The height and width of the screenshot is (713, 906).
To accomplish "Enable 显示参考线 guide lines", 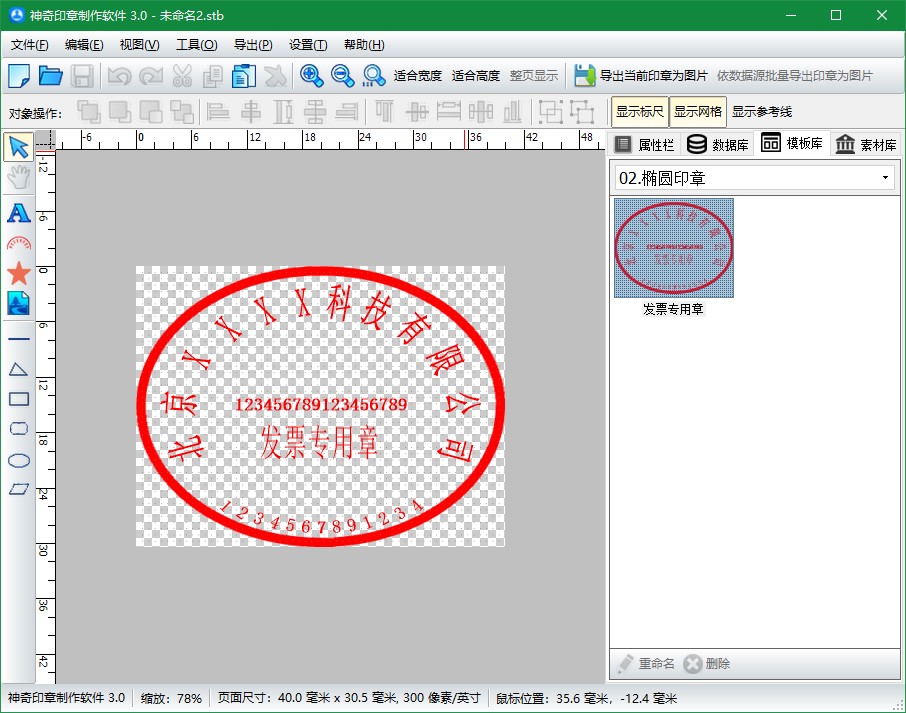I will pos(761,112).
